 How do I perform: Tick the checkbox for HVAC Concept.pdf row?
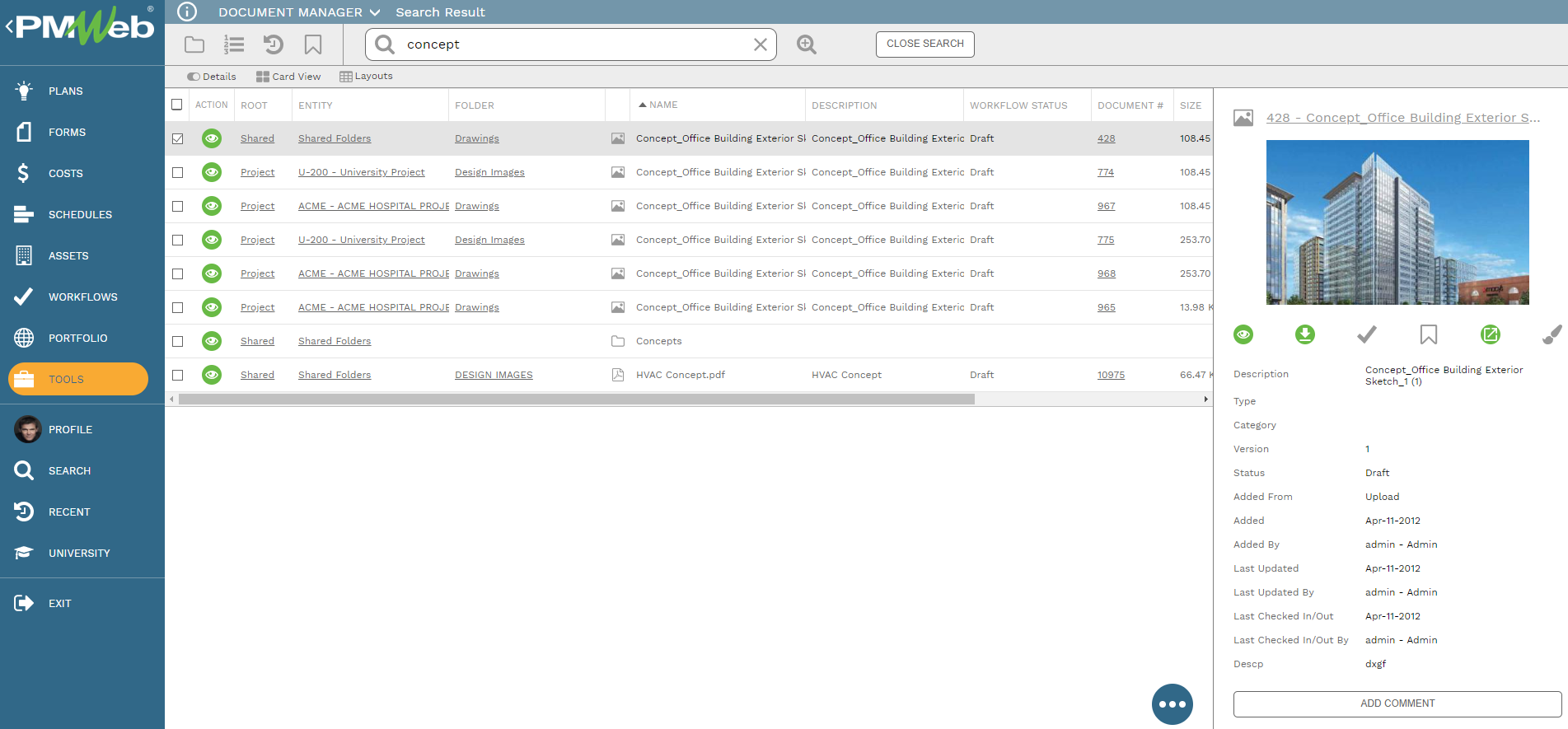tap(177, 375)
